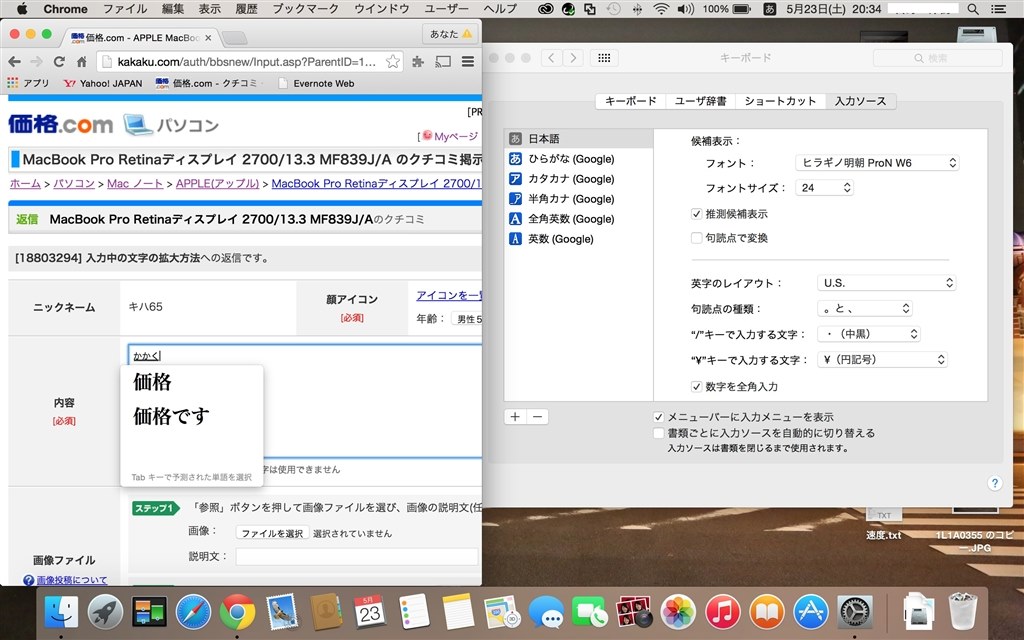Open Mission Control from the Dock

(149, 612)
